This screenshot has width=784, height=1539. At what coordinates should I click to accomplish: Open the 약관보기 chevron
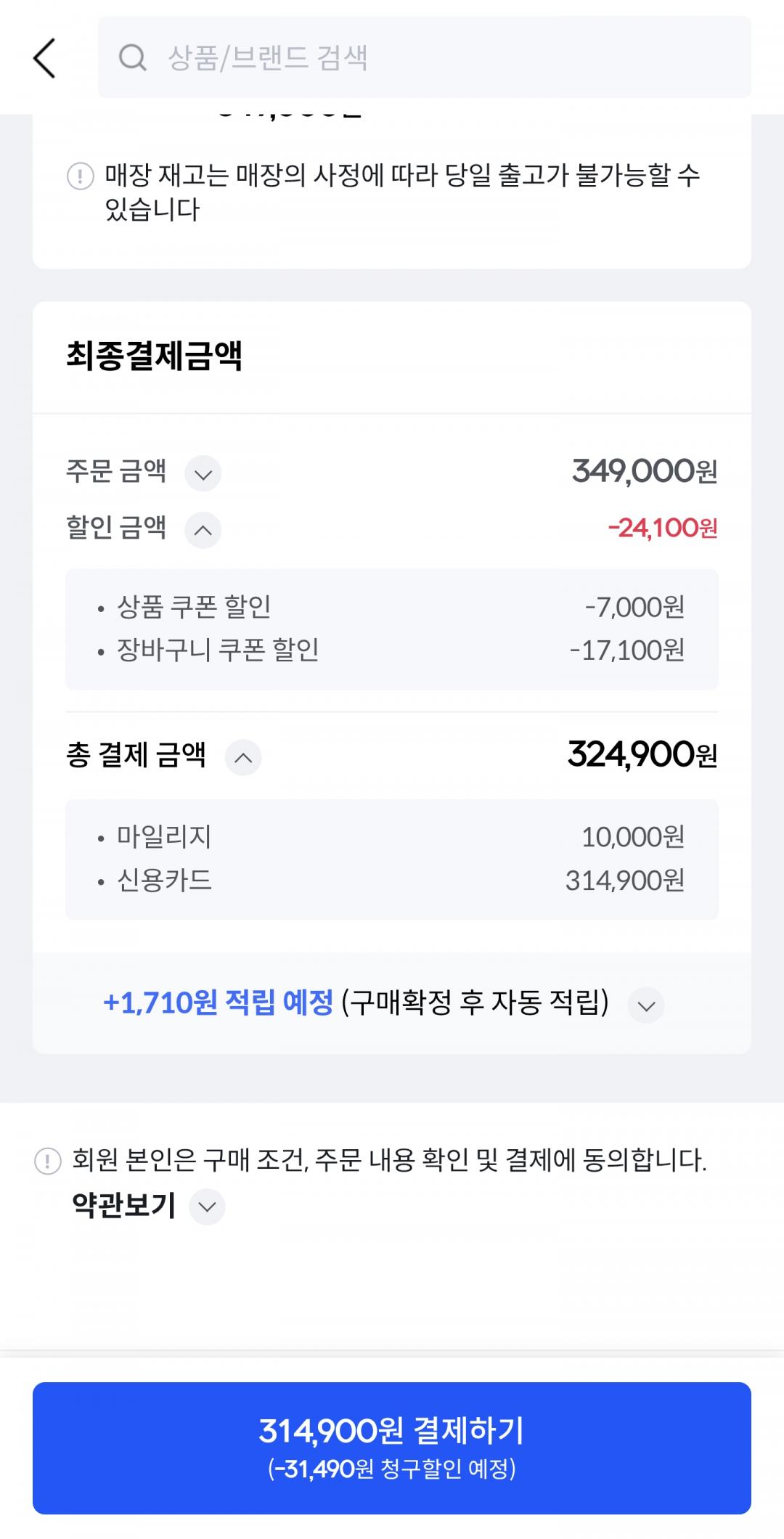tap(207, 1207)
